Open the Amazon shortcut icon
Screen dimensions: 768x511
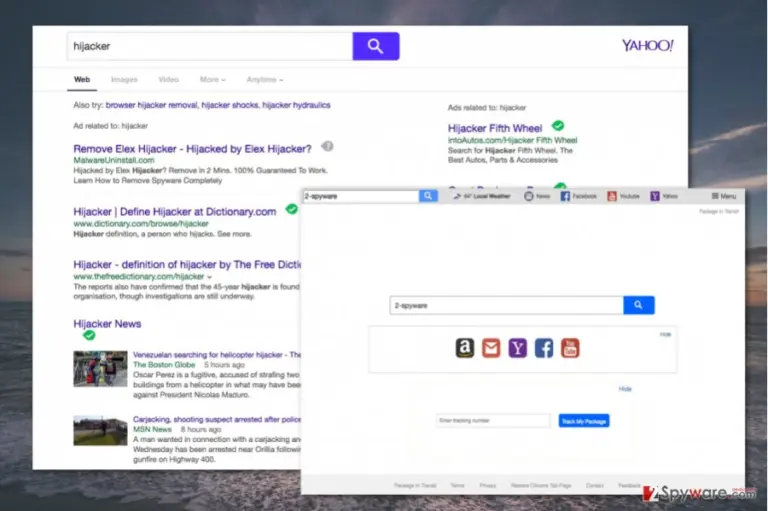point(465,348)
